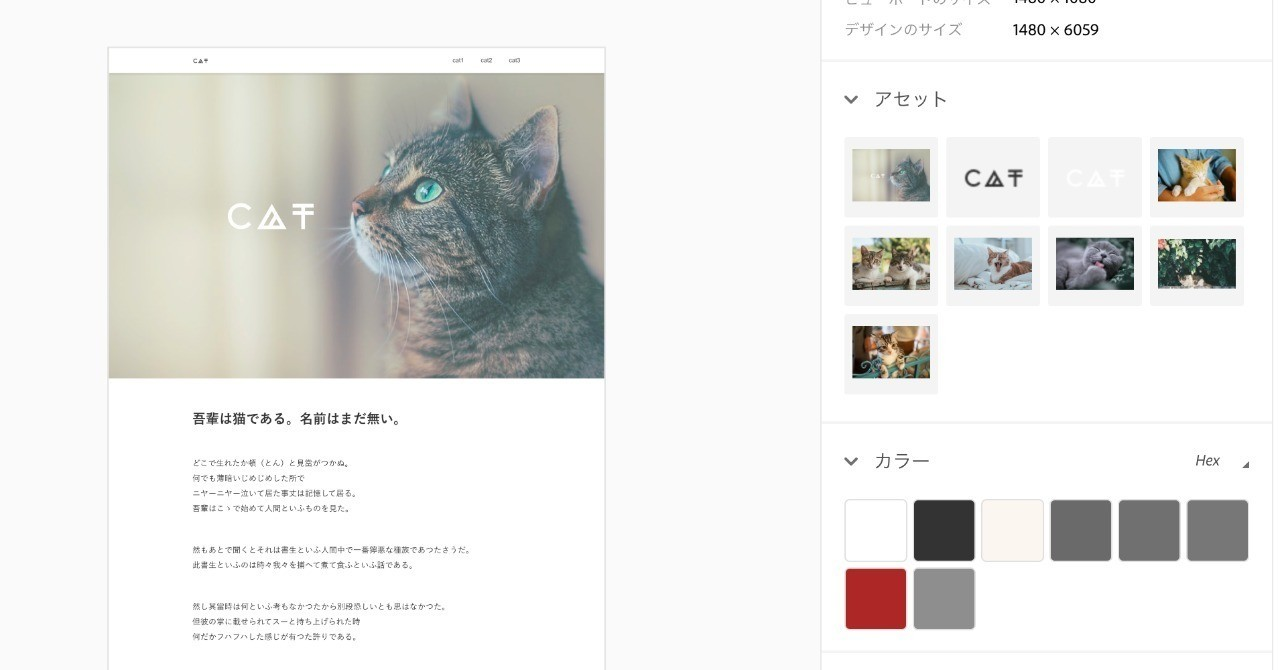Image resolution: width=1280 pixels, height=670 pixels.
Task: Click cat2 nav link in artboard
Action: pos(486,60)
